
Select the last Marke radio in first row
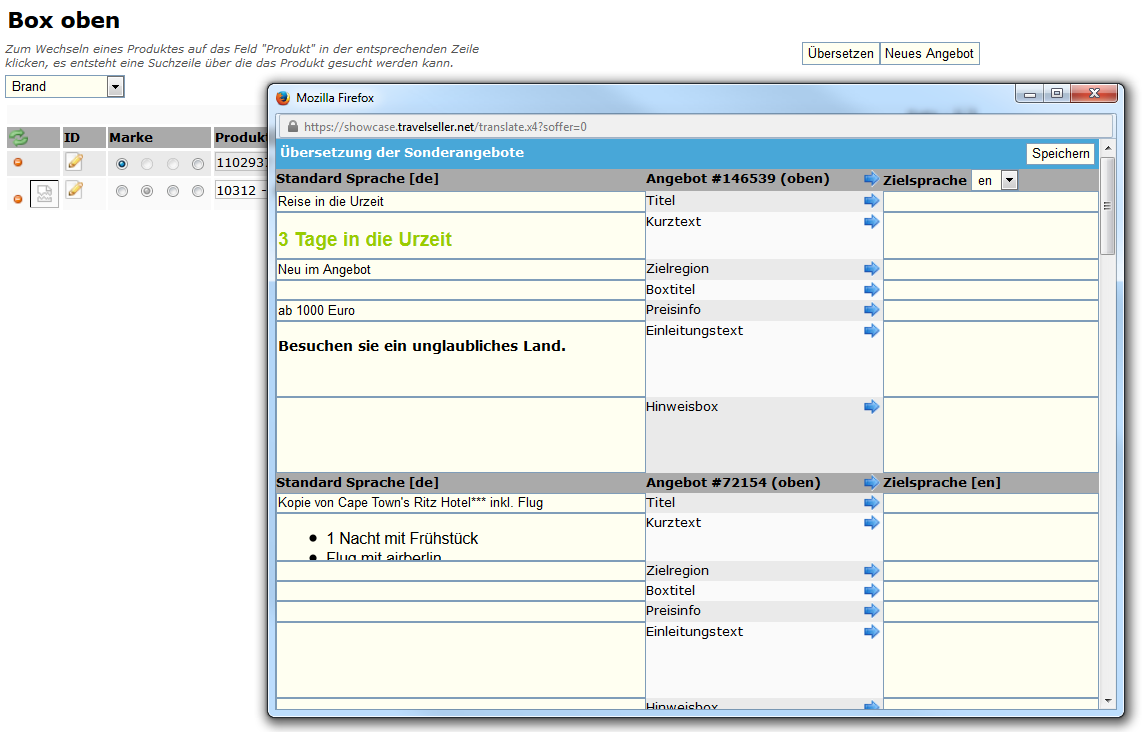pos(198,164)
